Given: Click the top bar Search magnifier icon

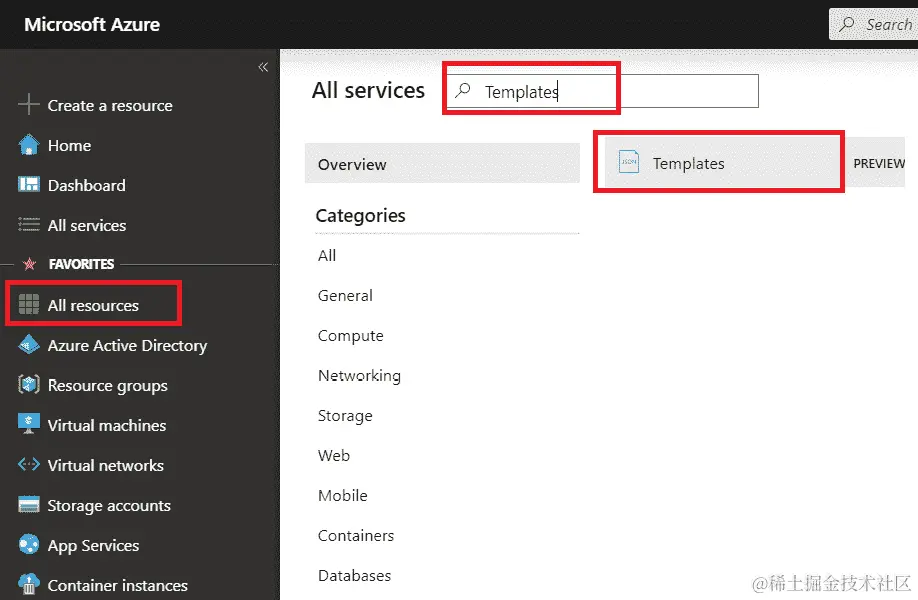Looking at the screenshot, I should tap(846, 25).
